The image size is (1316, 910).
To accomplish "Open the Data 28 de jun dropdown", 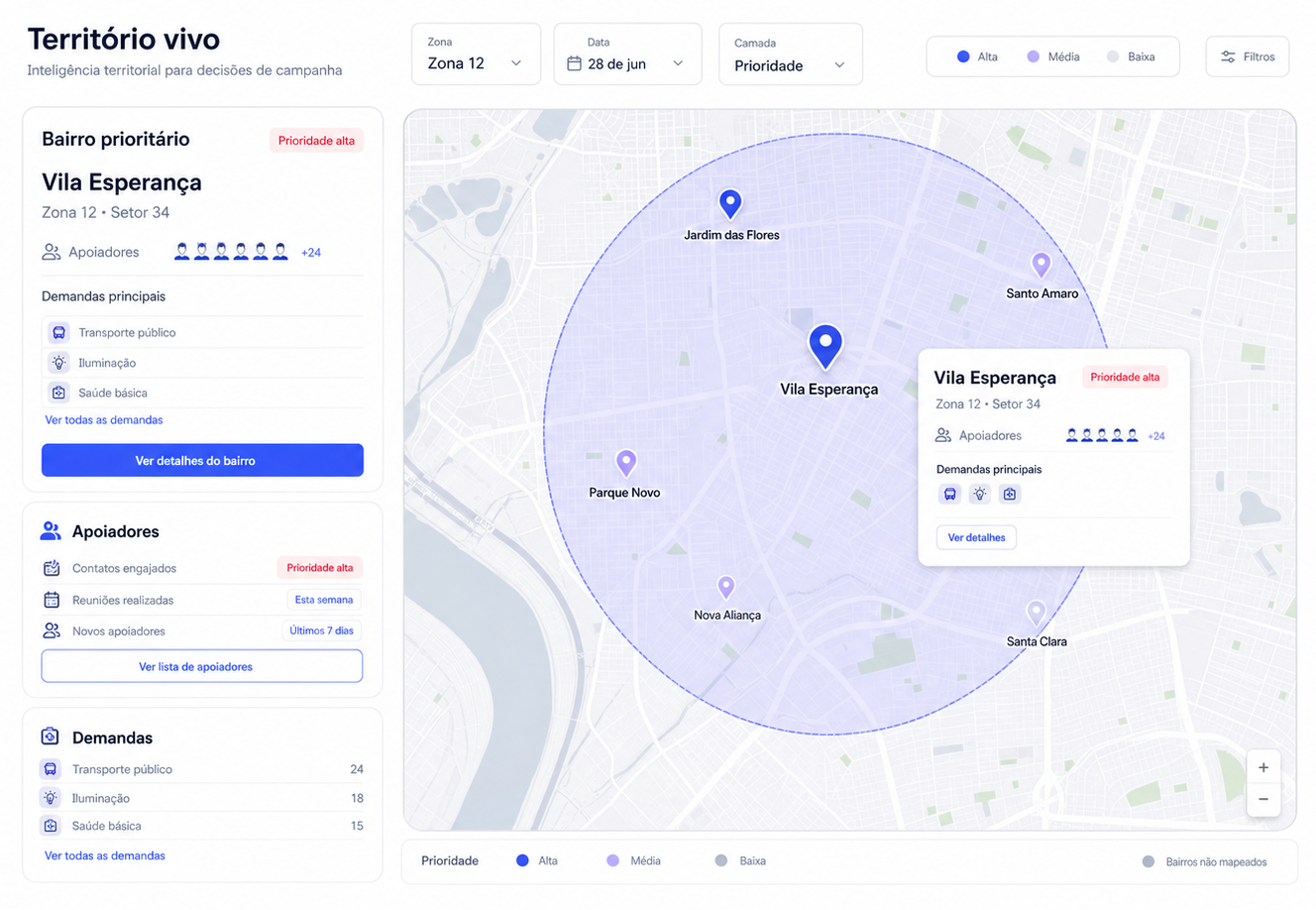I will (x=627, y=55).
